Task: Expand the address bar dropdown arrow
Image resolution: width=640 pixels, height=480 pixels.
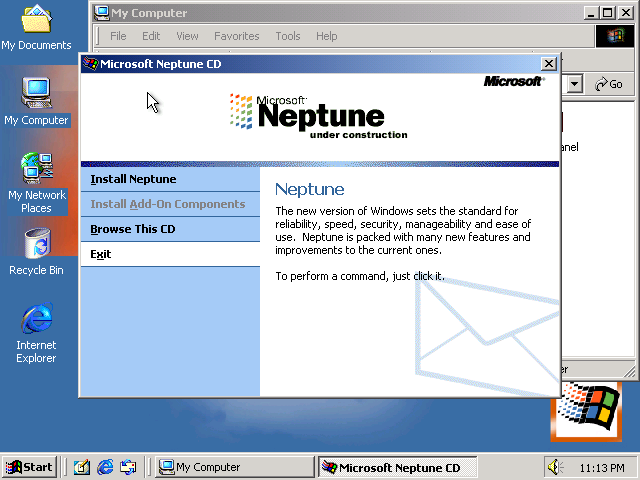Action: coord(575,84)
